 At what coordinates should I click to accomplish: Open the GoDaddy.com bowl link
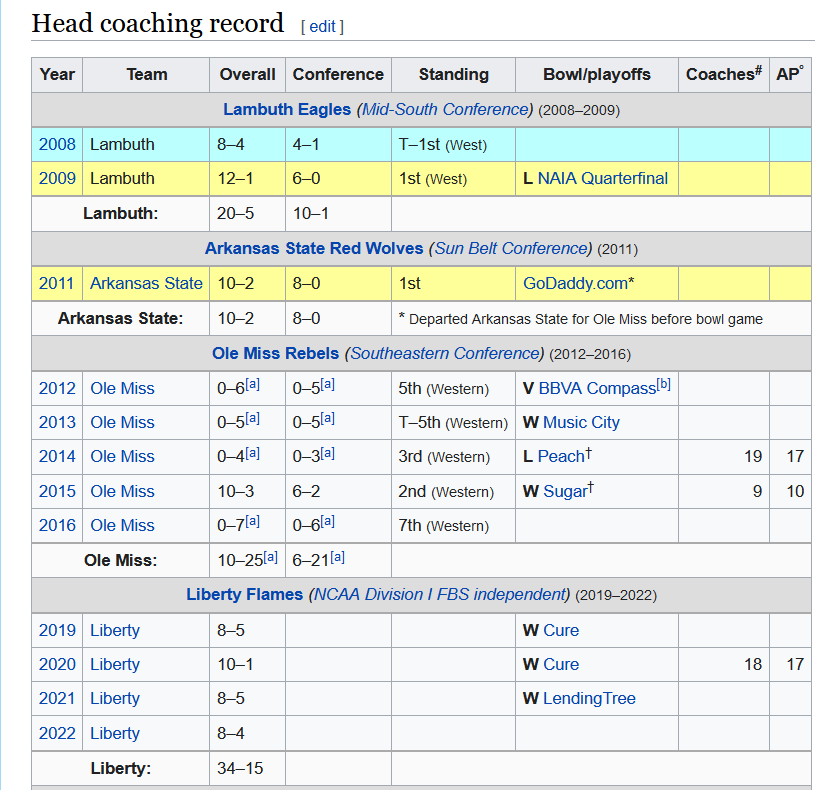tap(578, 283)
